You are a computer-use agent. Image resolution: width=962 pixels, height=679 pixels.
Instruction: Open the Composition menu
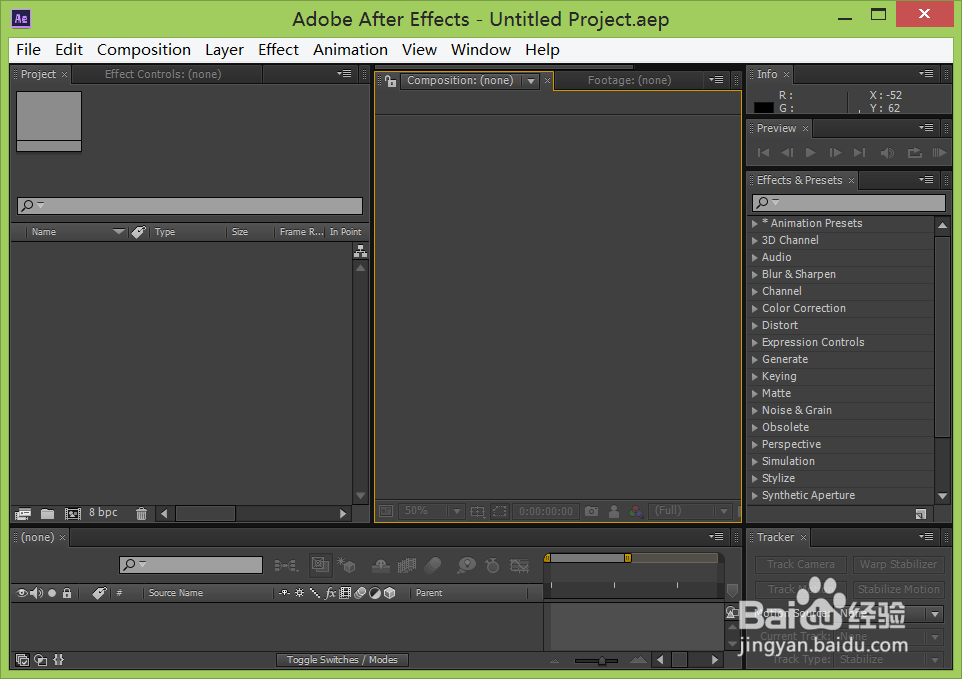(x=144, y=50)
